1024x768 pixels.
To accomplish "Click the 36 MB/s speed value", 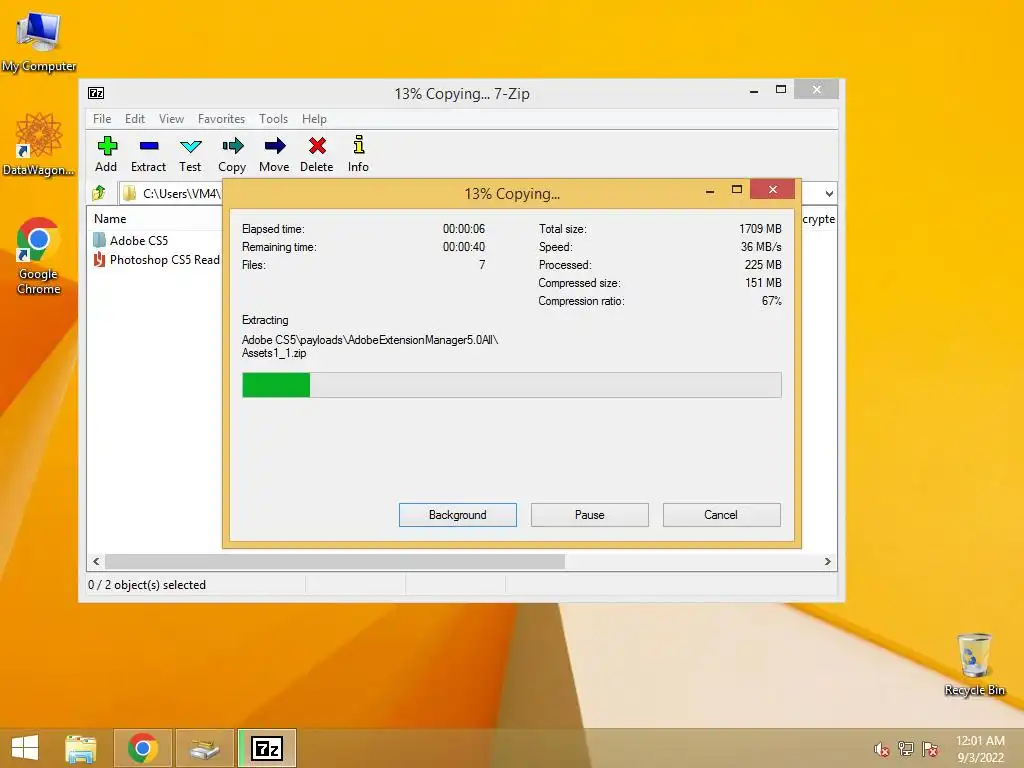I will click(761, 247).
